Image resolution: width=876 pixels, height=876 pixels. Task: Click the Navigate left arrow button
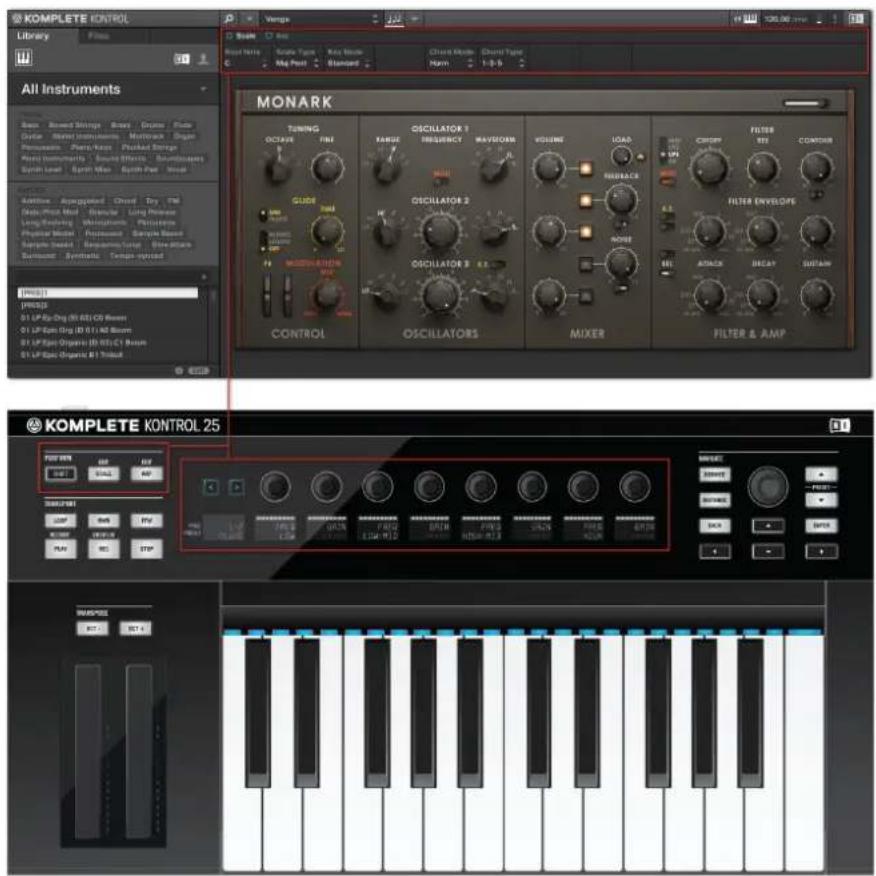click(x=715, y=551)
